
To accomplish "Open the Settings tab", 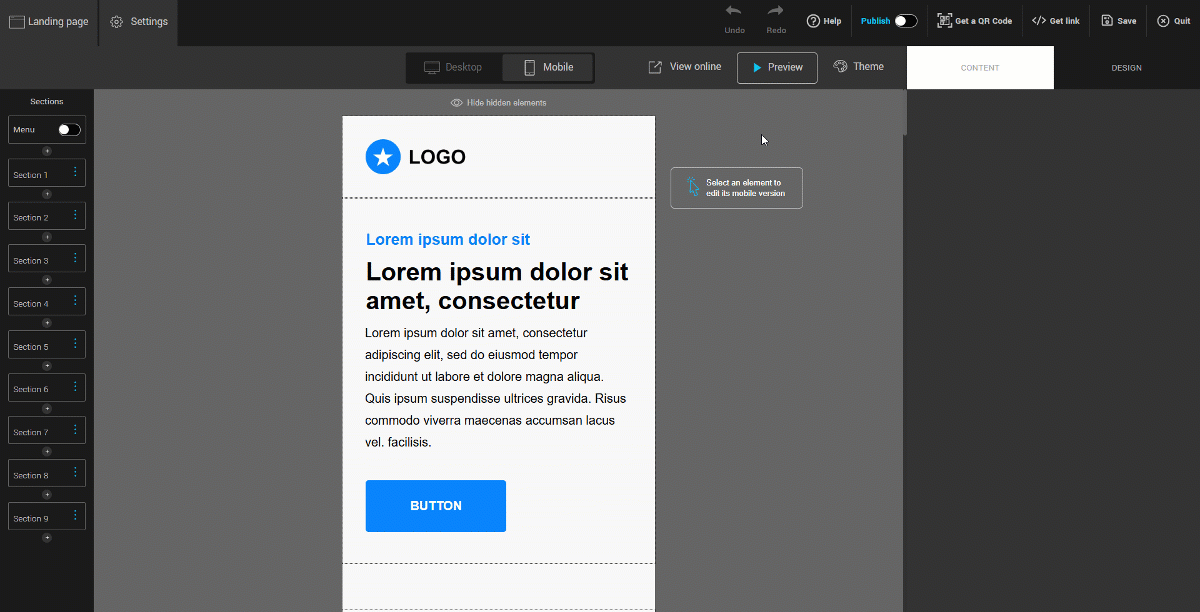I will pyautogui.click(x=139, y=22).
